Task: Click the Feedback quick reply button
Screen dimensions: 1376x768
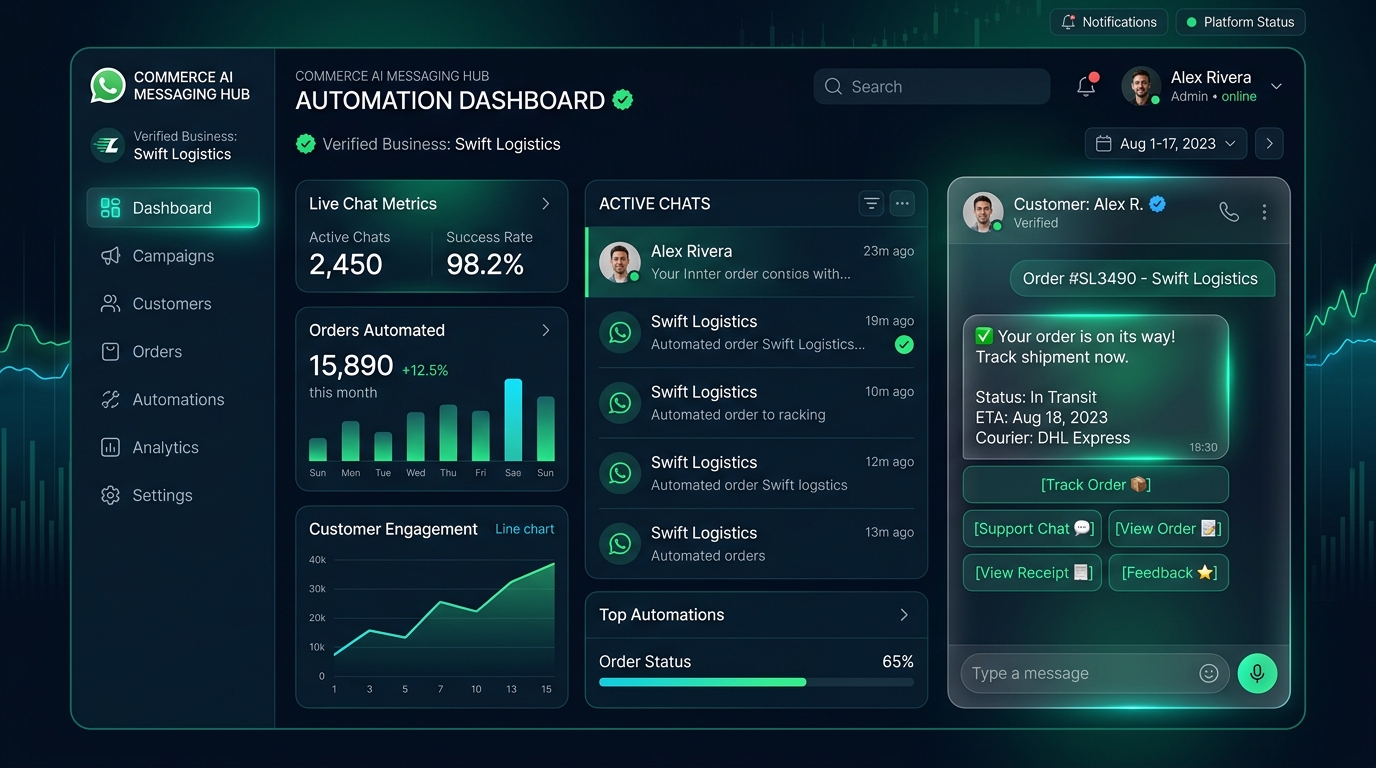Action: pyautogui.click(x=1169, y=573)
